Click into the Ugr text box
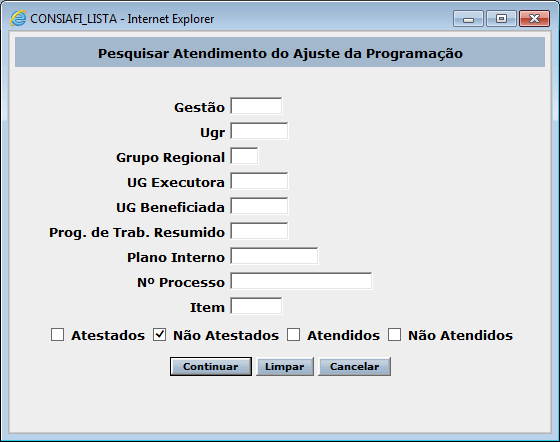The image size is (560, 442). (x=259, y=131)
